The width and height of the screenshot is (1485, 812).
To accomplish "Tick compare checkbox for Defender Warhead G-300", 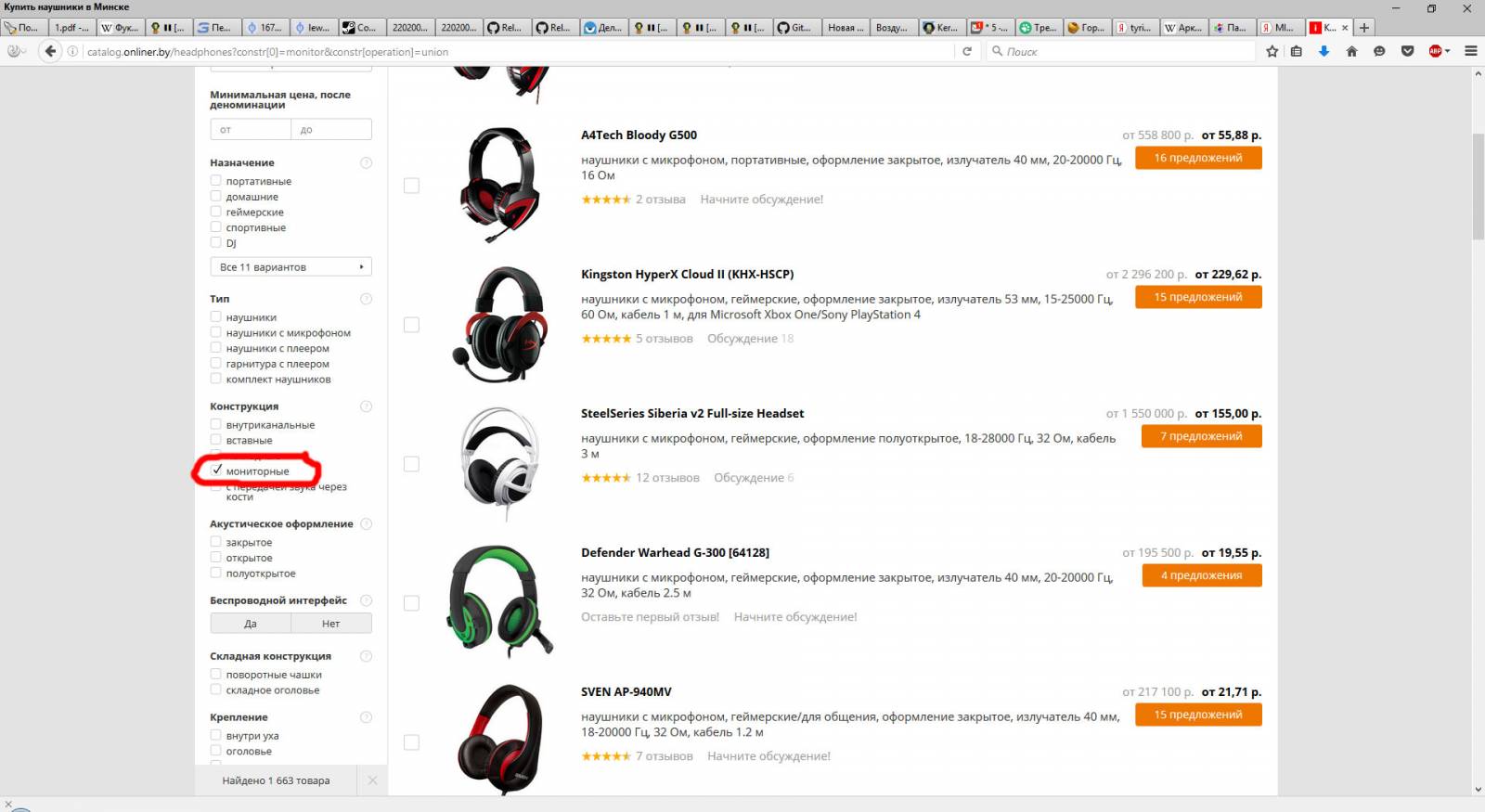I will click(411, 603).
